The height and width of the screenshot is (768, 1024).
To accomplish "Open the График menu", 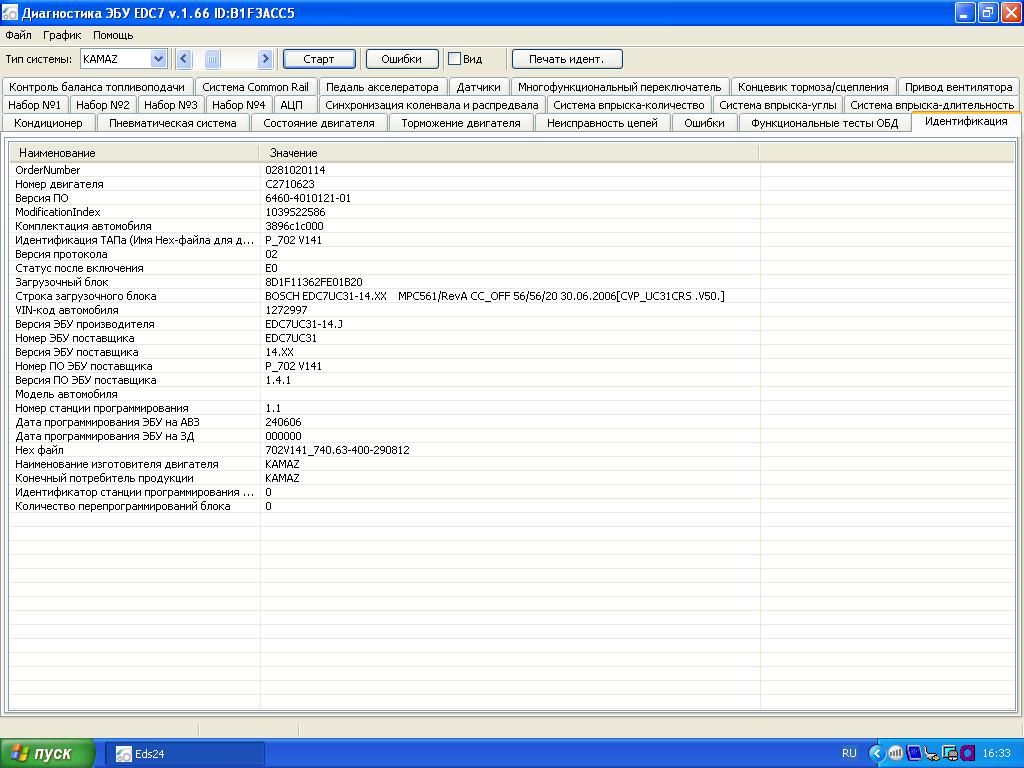I will [62, 35].
